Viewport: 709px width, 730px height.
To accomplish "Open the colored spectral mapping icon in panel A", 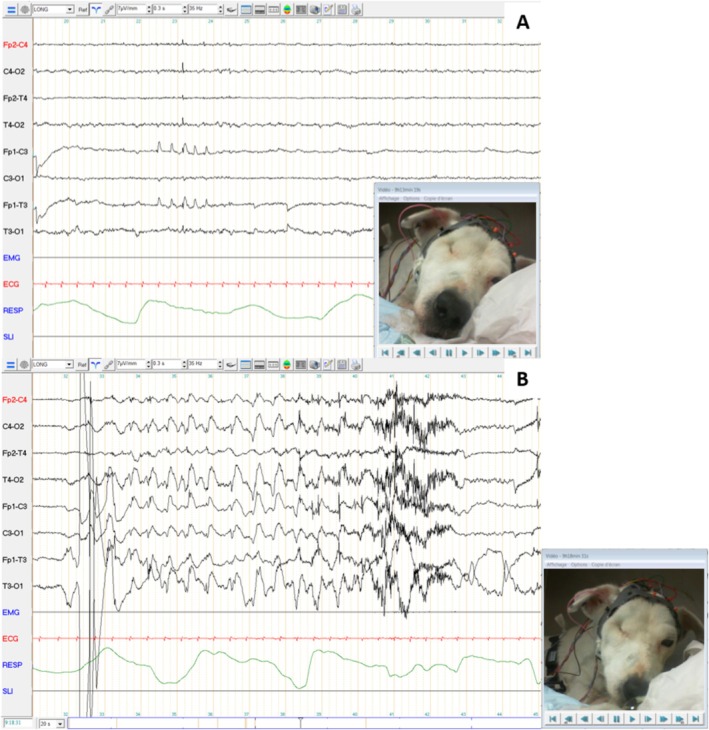I will pyautogui.click(x=287, y=9).
